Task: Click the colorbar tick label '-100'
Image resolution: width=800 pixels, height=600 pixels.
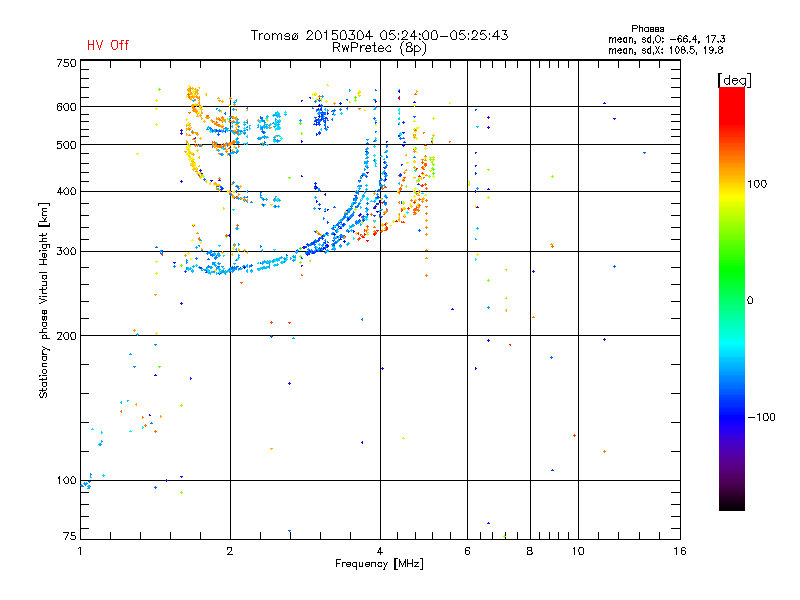Action: point(762,417)
